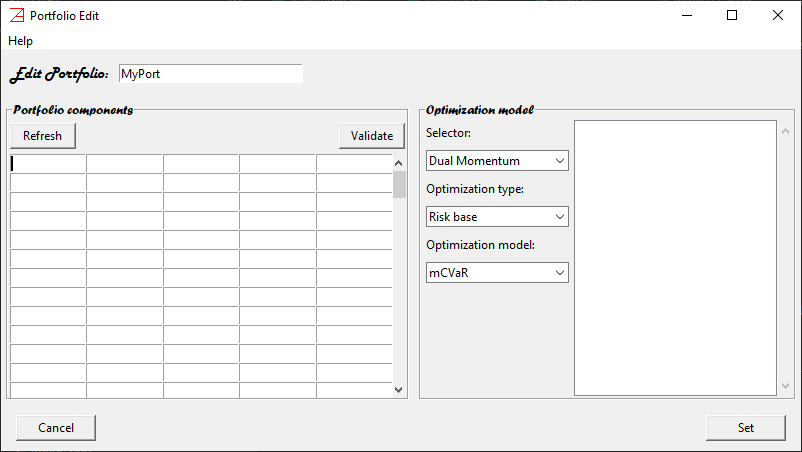This screenshot has width=802, height=452.
Task: Click the first cell with text cursor in components table
Action: point(48,164)
